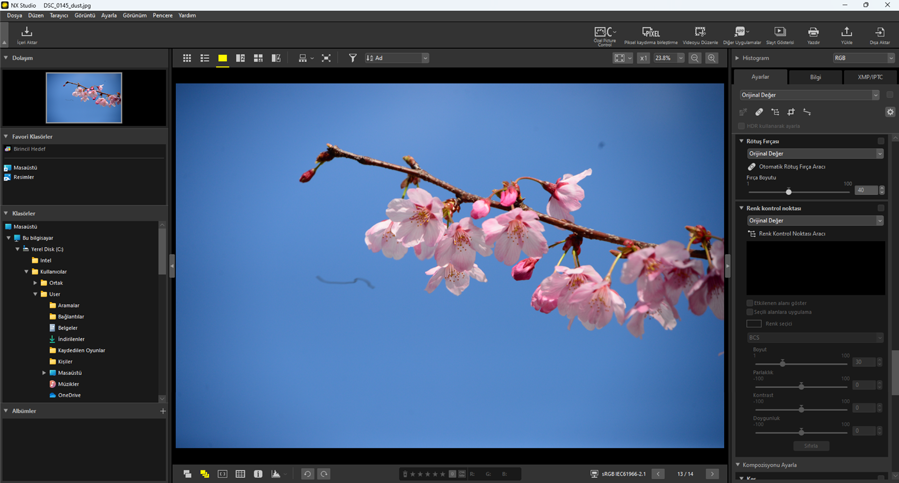Toggle the Rötuş Fırçası adjustment checkbox

click(881, 141)
